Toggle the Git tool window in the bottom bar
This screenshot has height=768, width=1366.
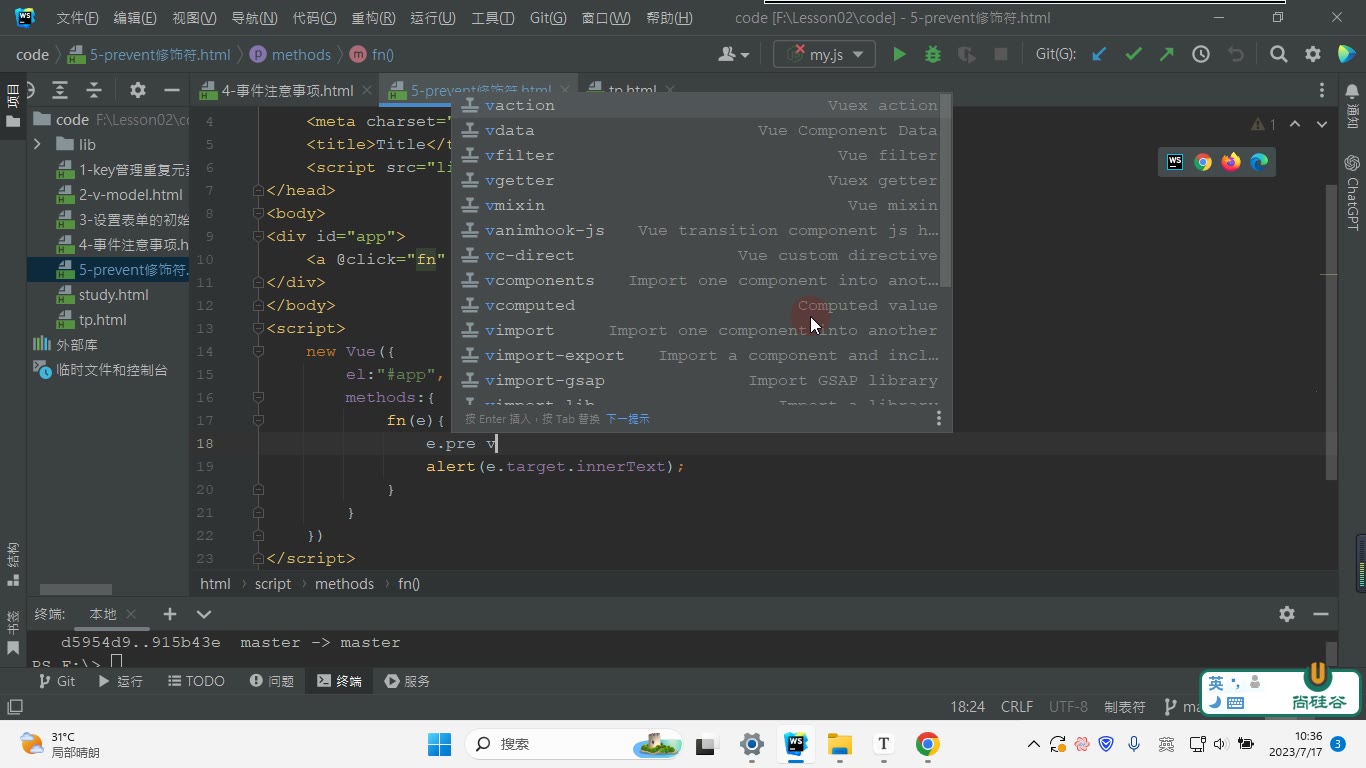tap(56, 681)
